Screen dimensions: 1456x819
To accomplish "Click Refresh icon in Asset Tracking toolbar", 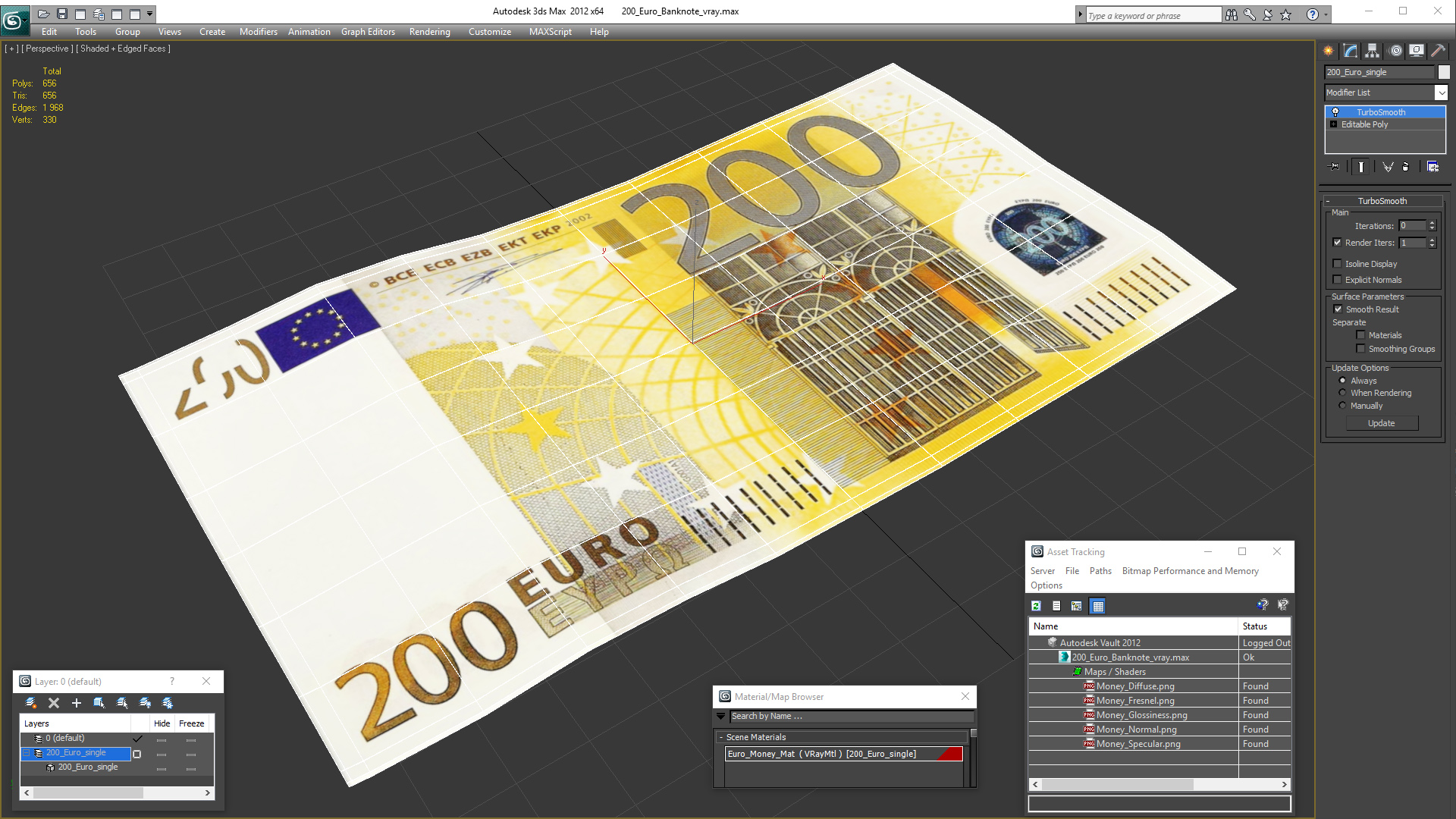I will tap(1036, 606).
